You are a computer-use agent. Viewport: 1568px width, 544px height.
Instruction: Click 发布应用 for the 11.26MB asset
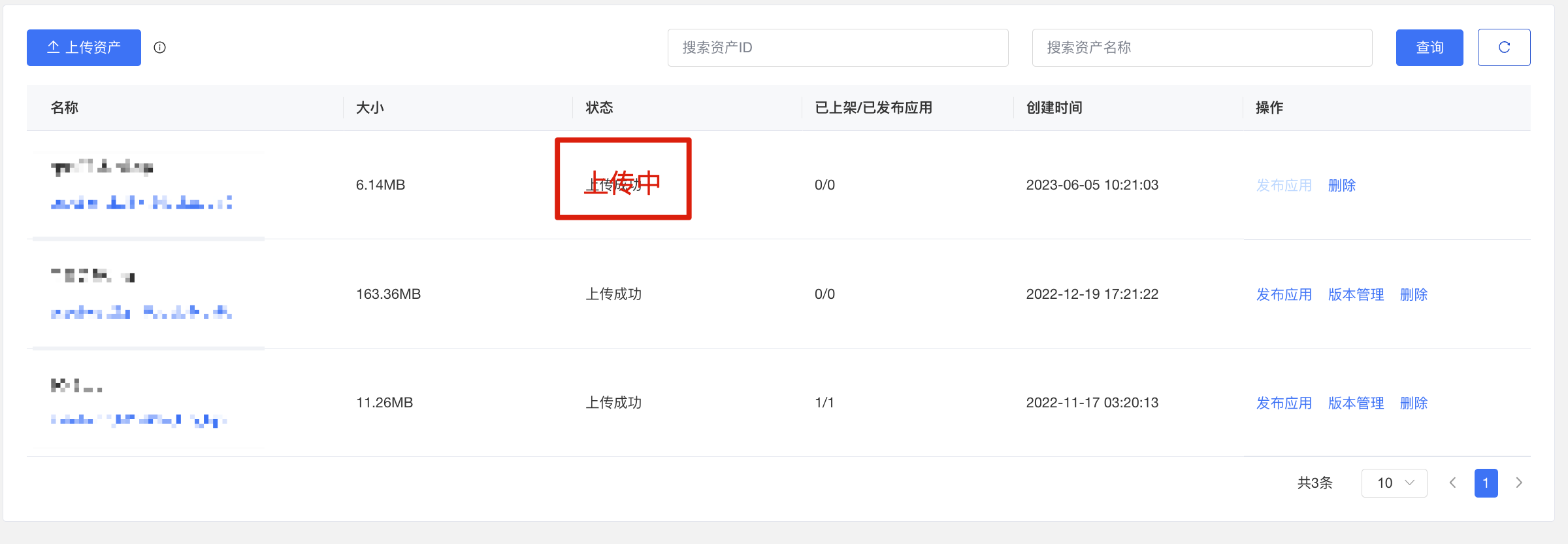click(x=1284, y=403)
